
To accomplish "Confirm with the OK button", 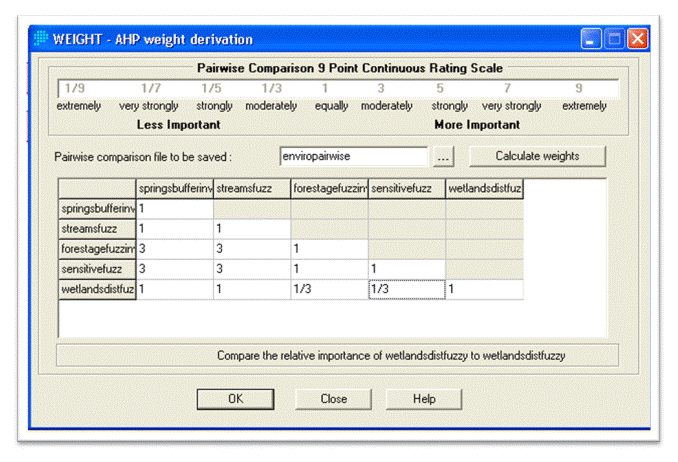I will (236, 398).
